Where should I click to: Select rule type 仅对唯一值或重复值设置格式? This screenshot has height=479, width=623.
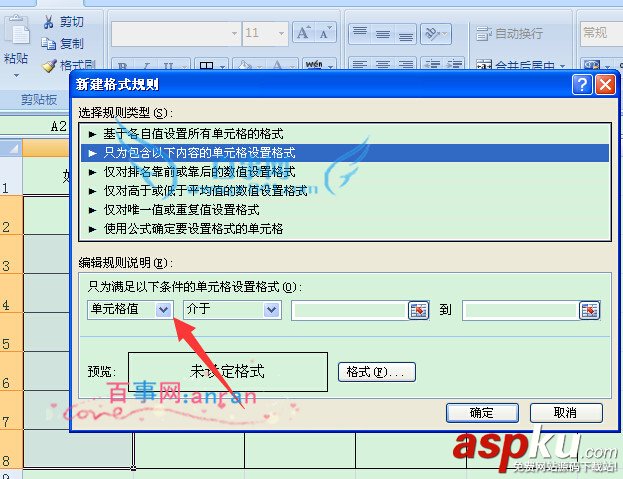[x=345, y=210]
